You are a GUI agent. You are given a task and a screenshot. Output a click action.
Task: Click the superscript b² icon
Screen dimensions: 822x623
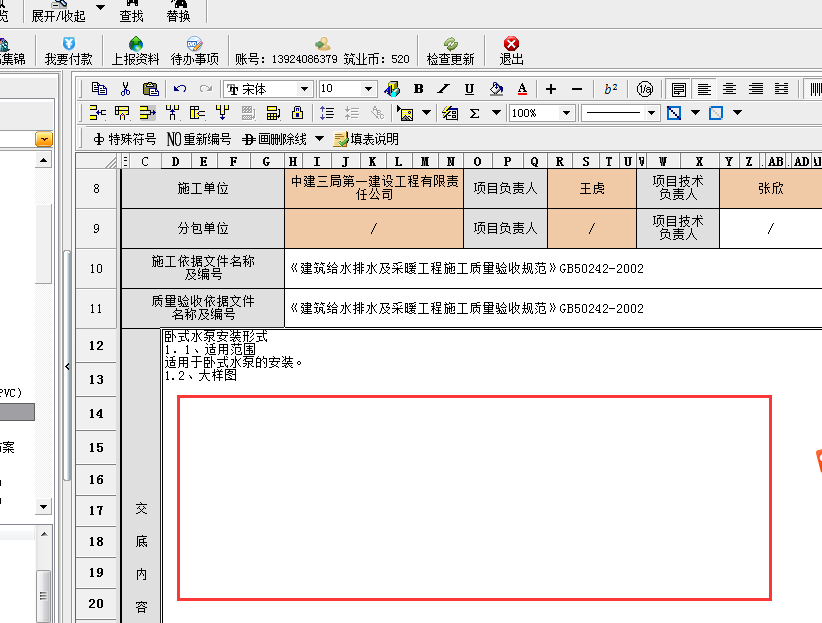pyautogui.click(x=611, y=89)
